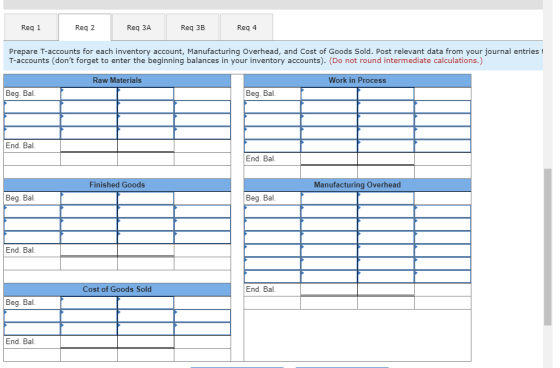
Task: Click Raw Materials Beg. Bal. credit amount field
Action: 146,94
